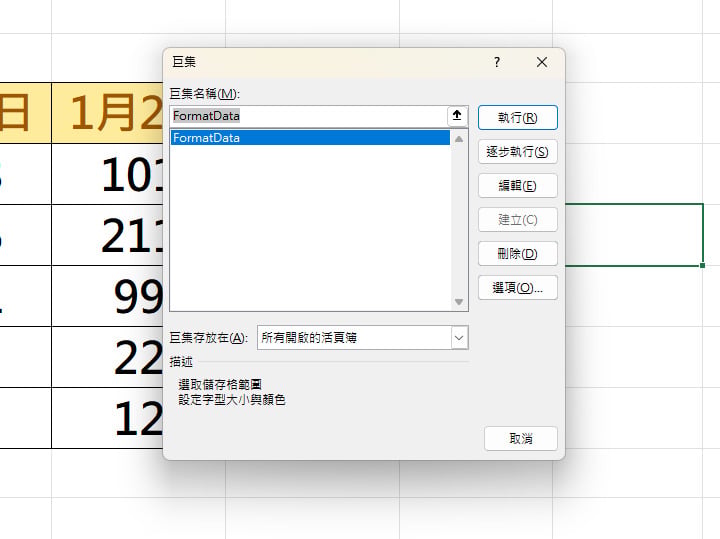Open help with the question mark icon

click(497, 62)
